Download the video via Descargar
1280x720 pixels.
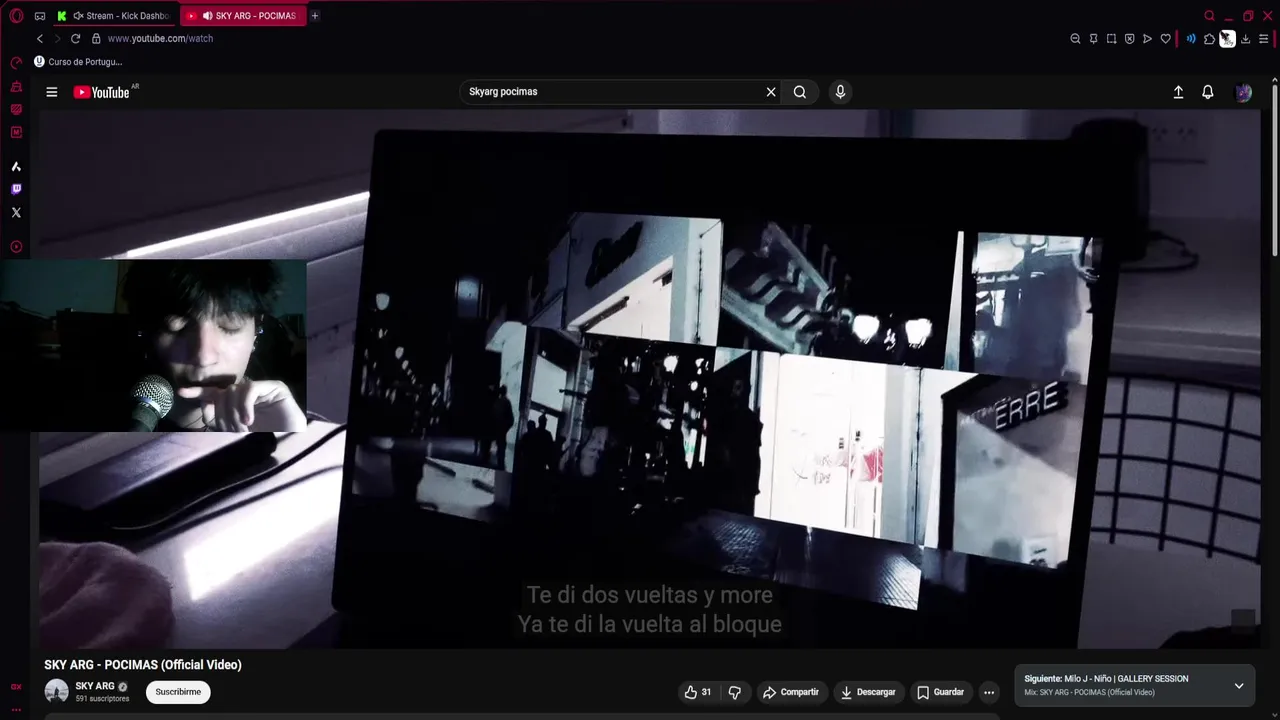[868, 692]
